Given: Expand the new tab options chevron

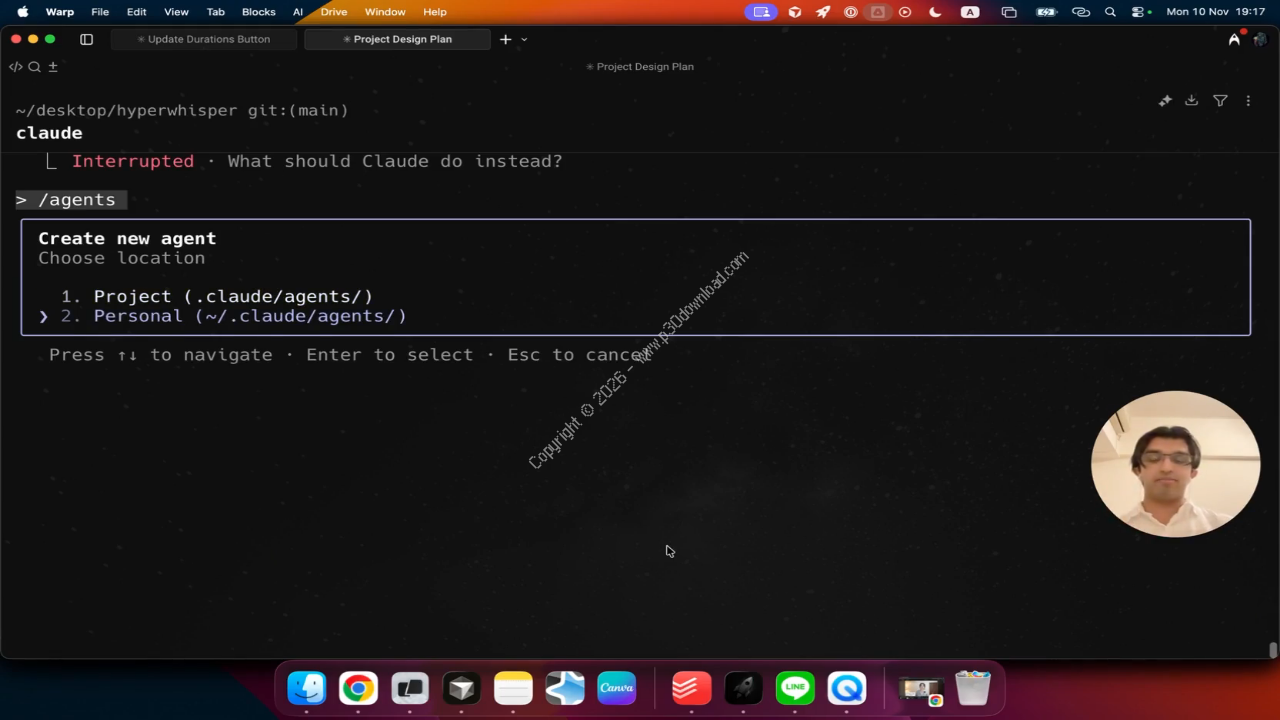Looking at the screenshot, I should 524,39.
